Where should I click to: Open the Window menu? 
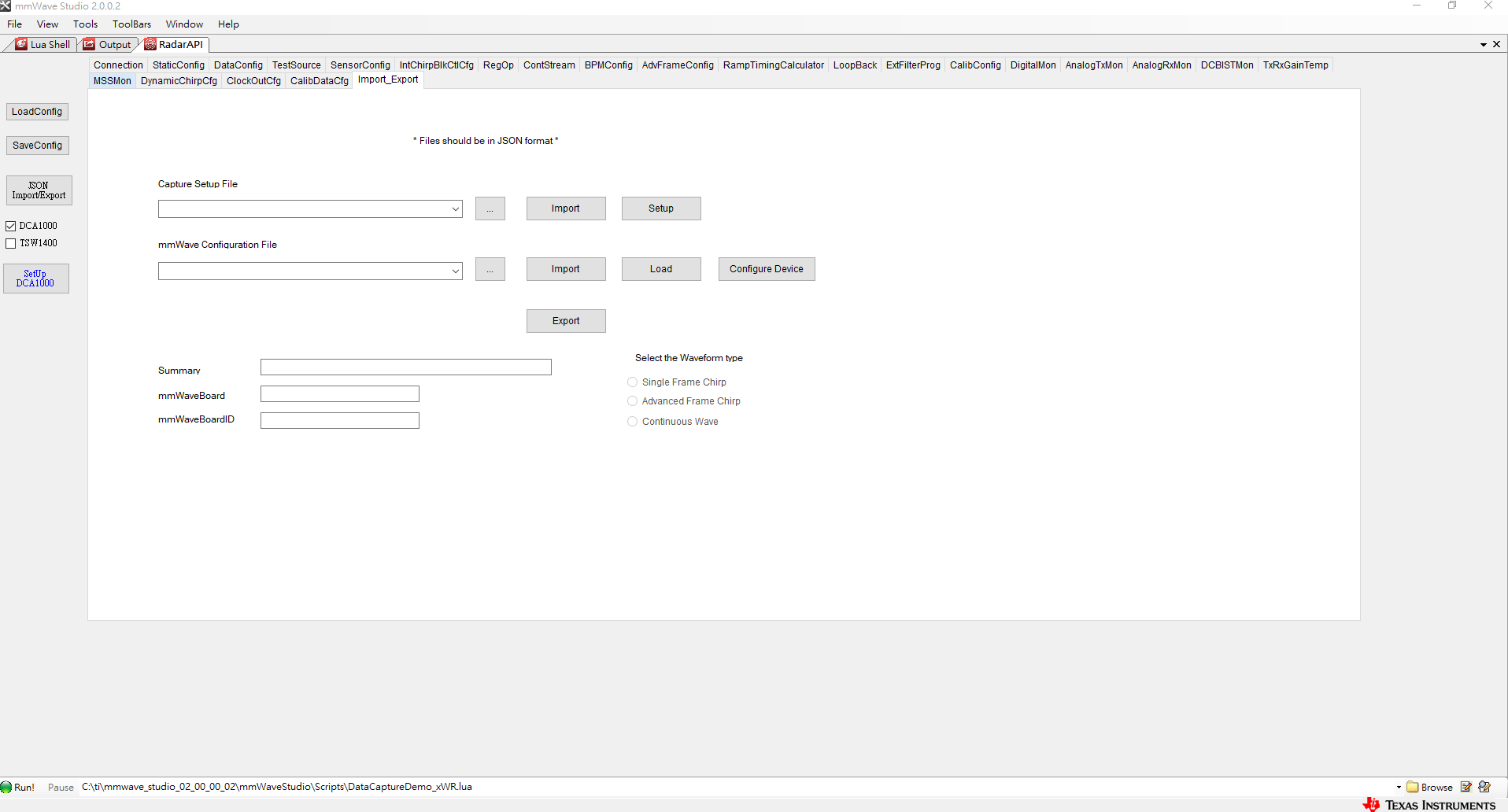pos(185,24)
